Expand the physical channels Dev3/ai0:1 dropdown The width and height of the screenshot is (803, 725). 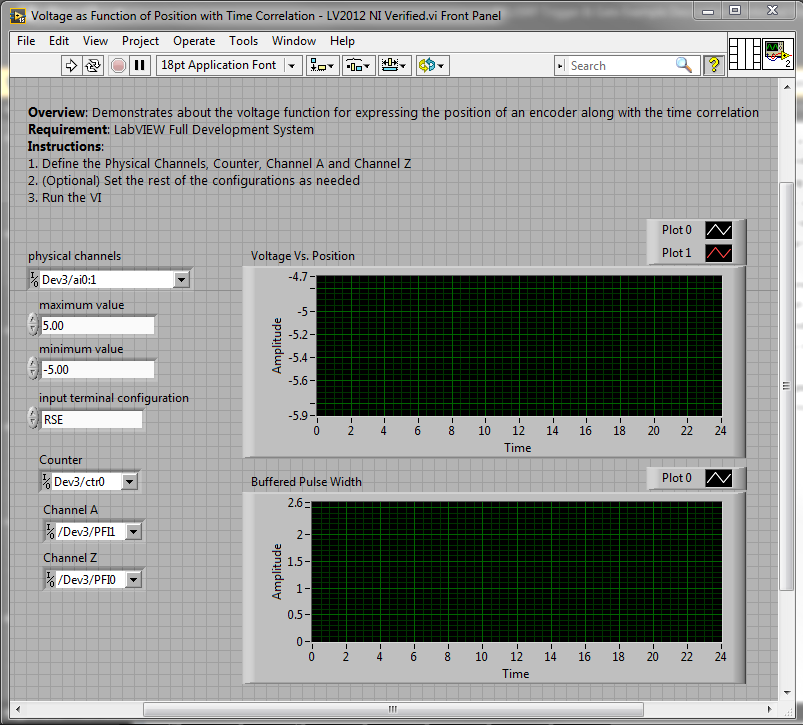pos(181,280)
